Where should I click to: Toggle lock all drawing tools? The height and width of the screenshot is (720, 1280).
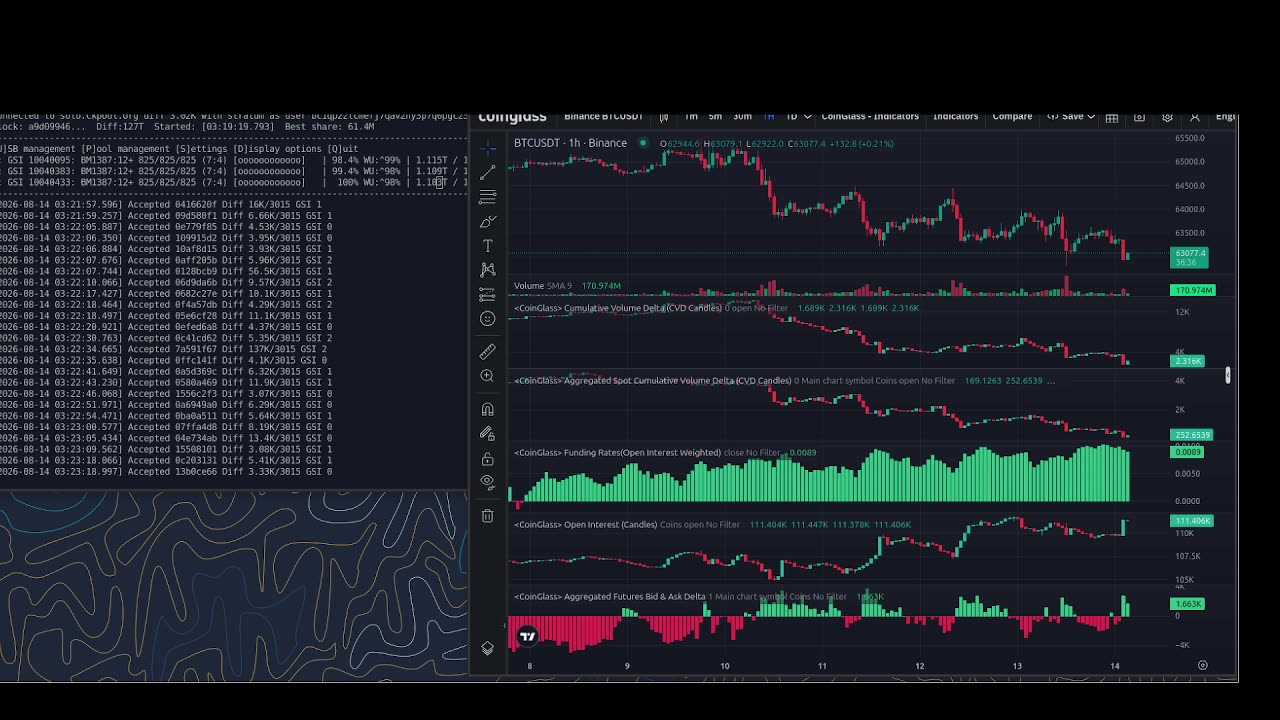[x=487, y=459]
